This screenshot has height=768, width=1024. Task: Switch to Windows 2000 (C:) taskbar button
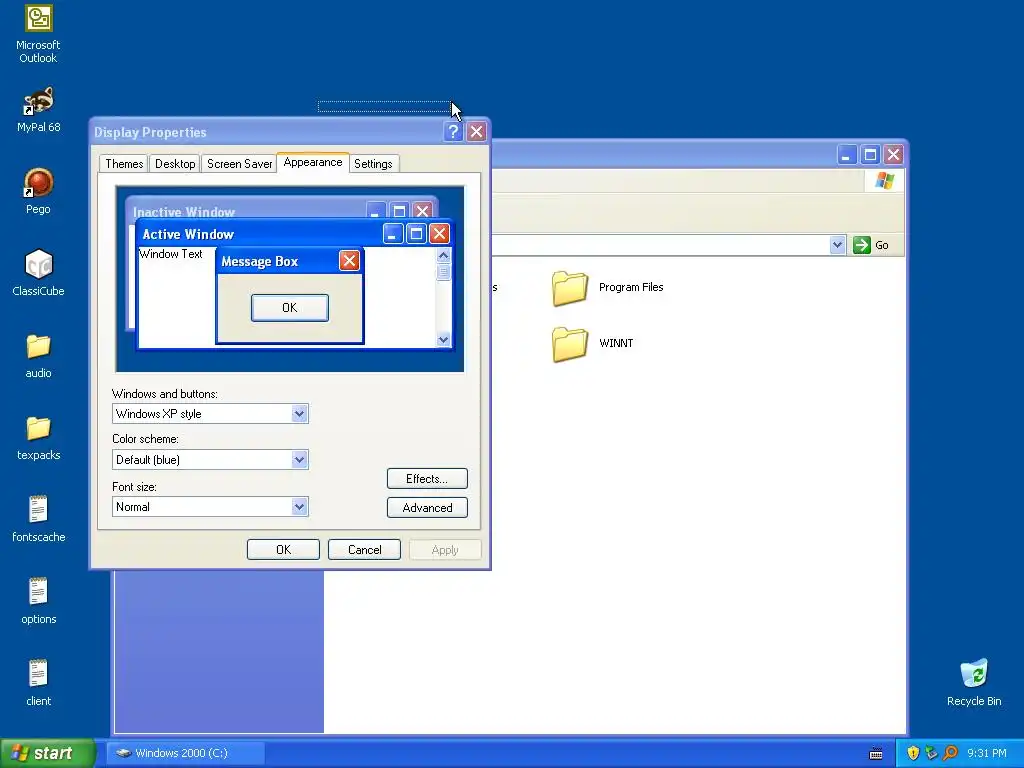[185, 753]
